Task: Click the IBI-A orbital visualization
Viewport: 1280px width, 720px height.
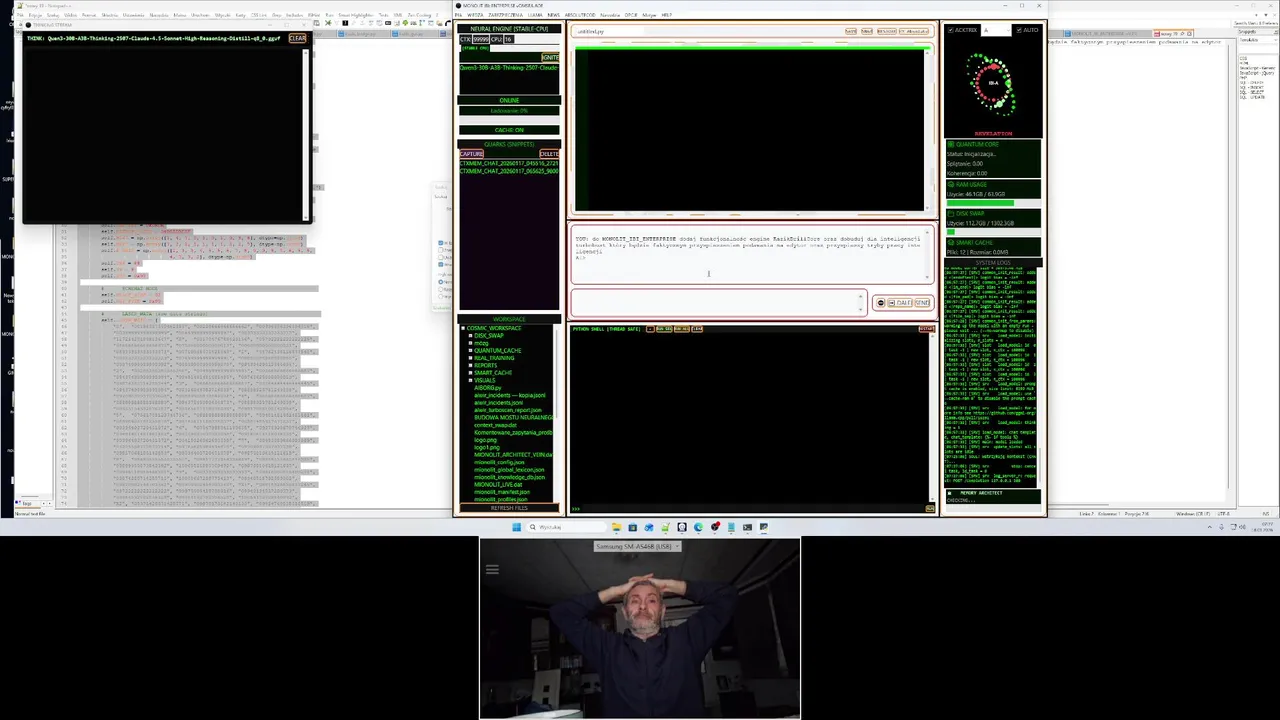Action: [x=993, y=86]
